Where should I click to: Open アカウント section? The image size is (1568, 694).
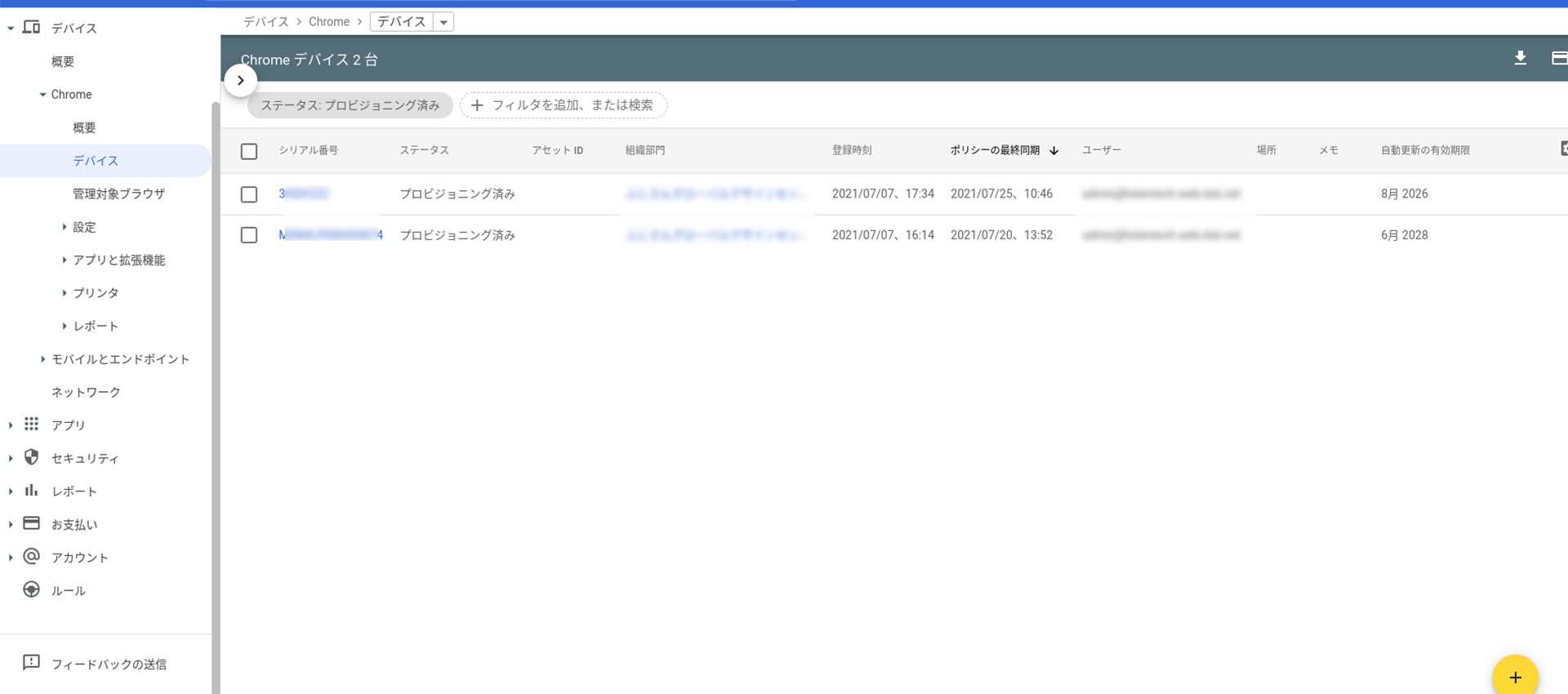80,558
